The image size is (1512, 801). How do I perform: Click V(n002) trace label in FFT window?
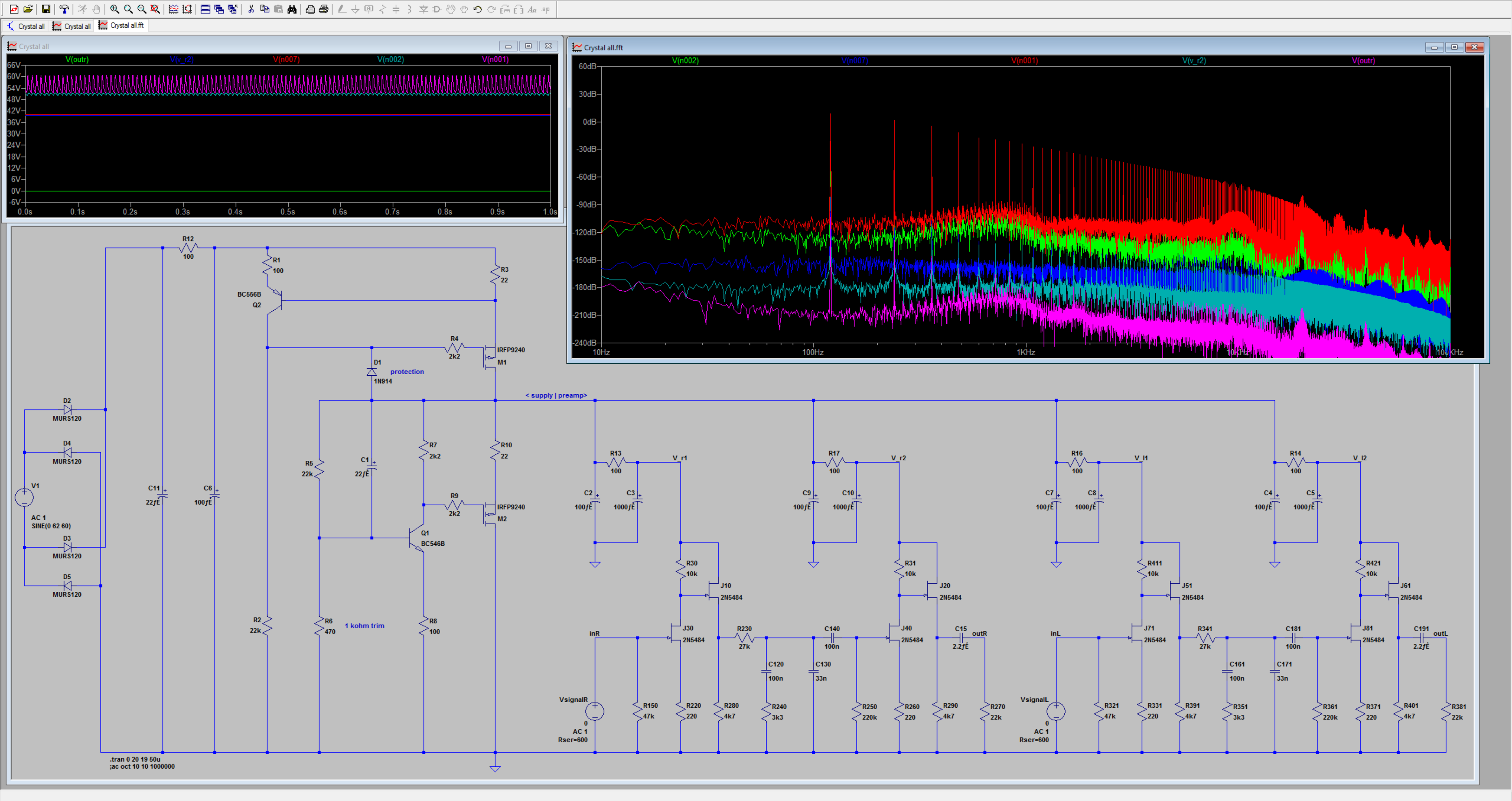pyautogui.click(x=685, y=61)
